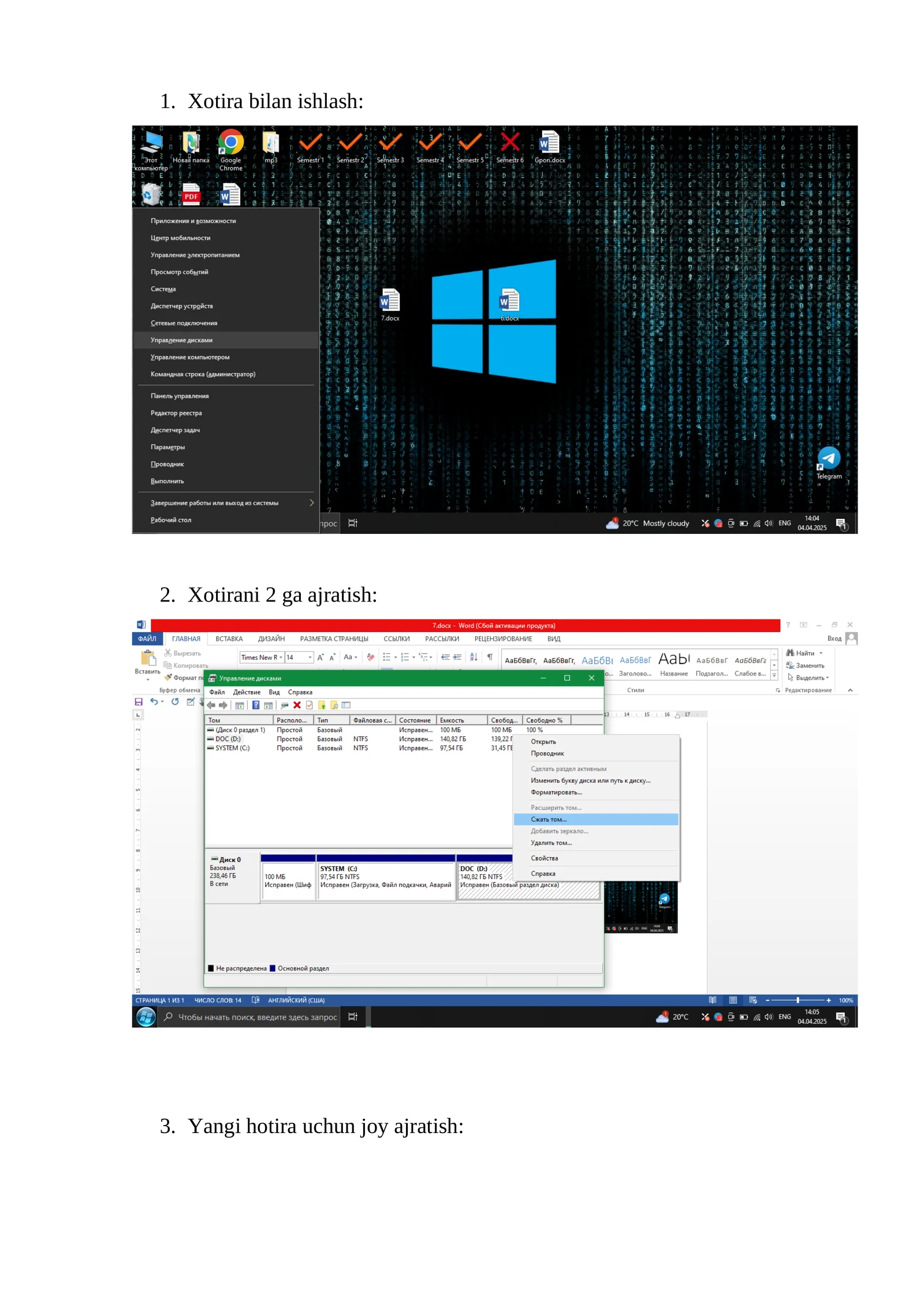This screenshot has width=924, height=1307.
Task: Collapse the Word ribbon with the chevron
Action: 850,690
